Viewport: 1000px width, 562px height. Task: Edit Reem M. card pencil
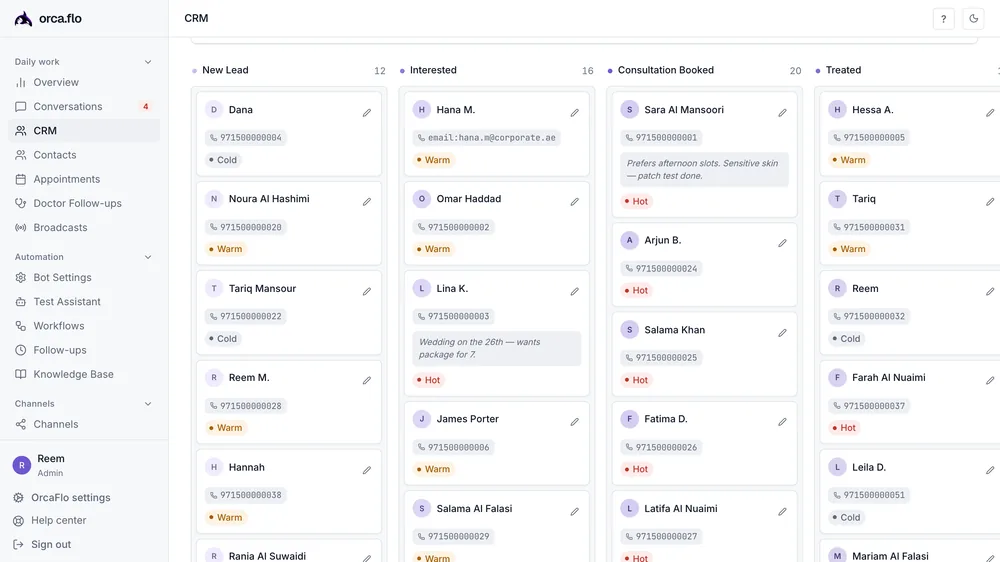click(x=367, y=380)
